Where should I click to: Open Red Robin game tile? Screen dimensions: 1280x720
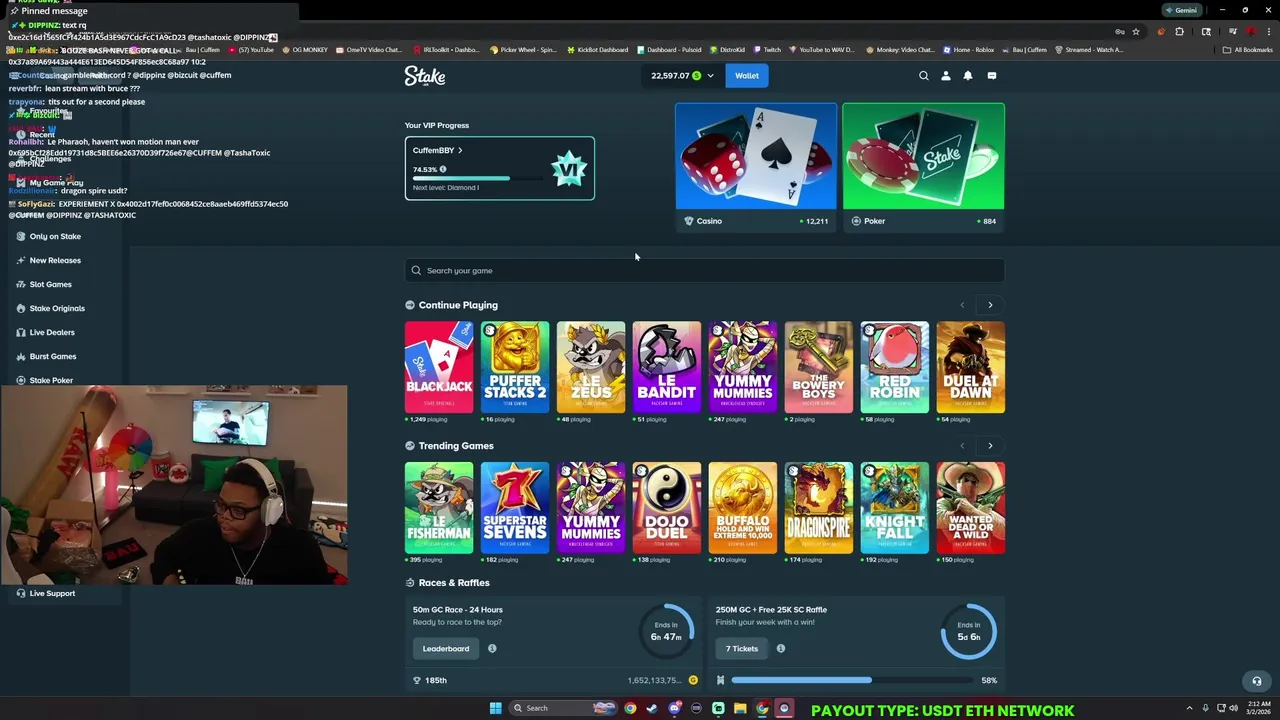(x=895, y=367)
